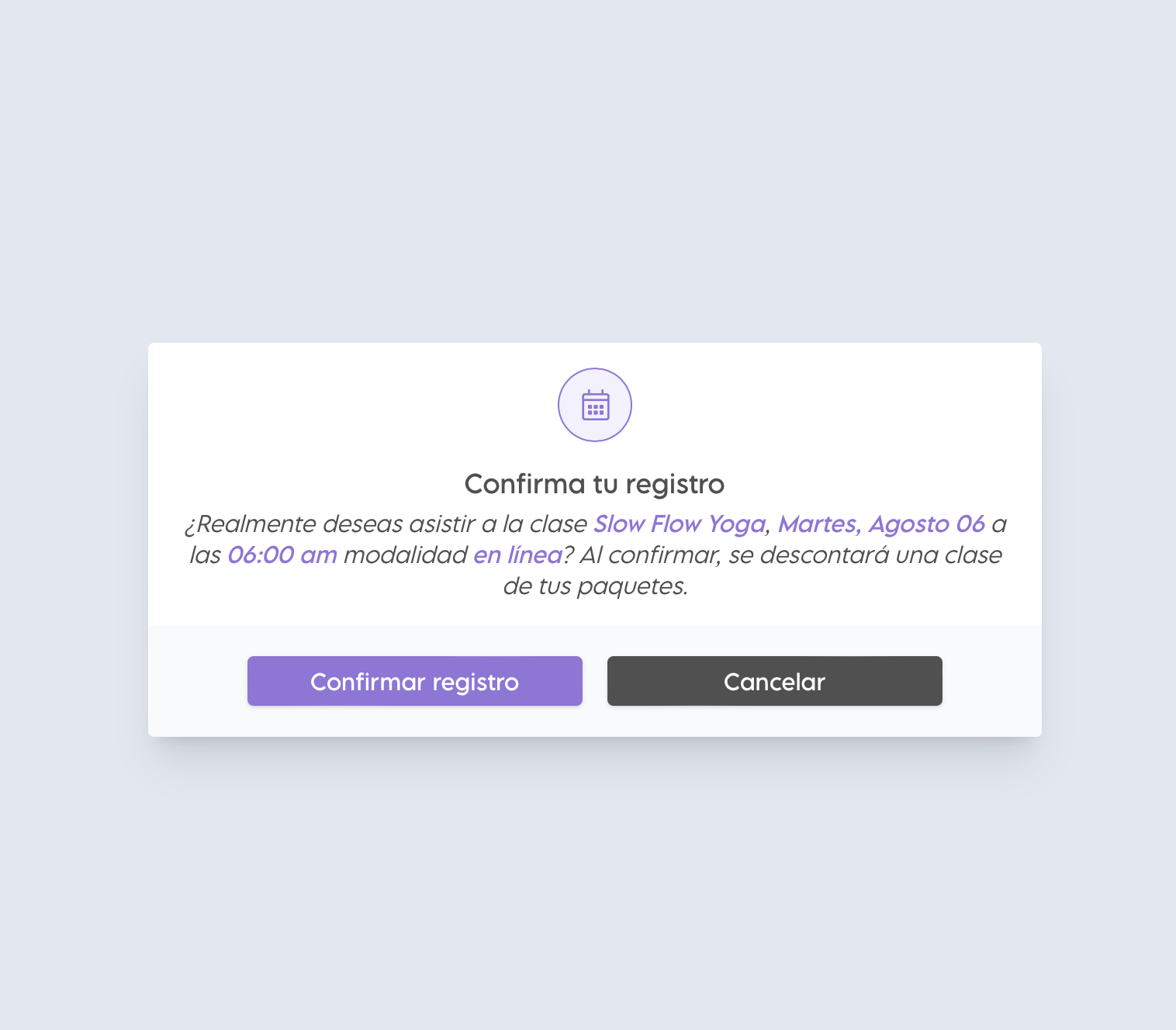
Task: Select the "Confirma tu registro" heading
Action: click(595, 484)
